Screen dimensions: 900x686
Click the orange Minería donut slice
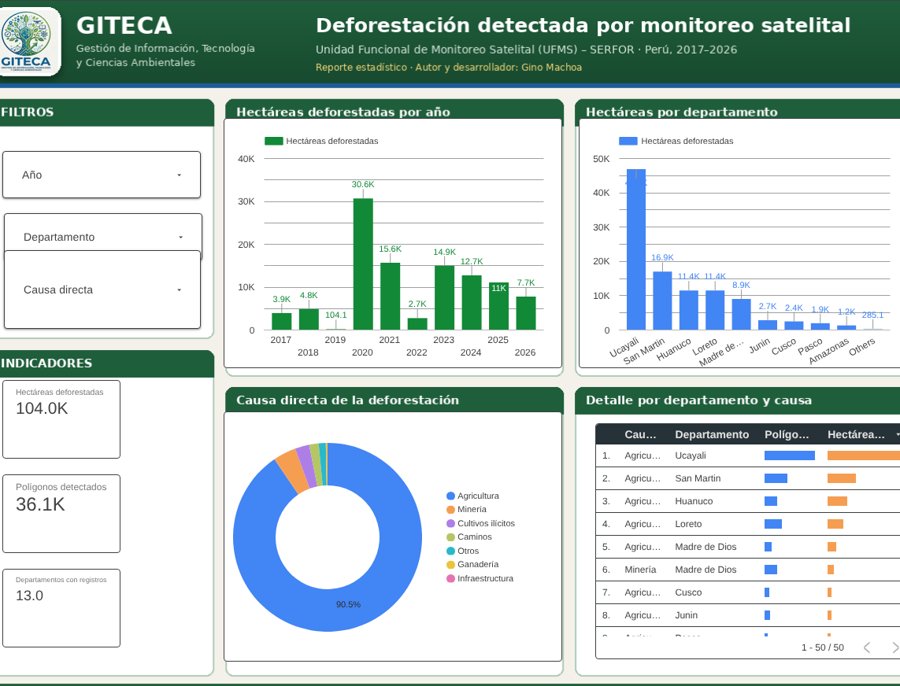292,472
